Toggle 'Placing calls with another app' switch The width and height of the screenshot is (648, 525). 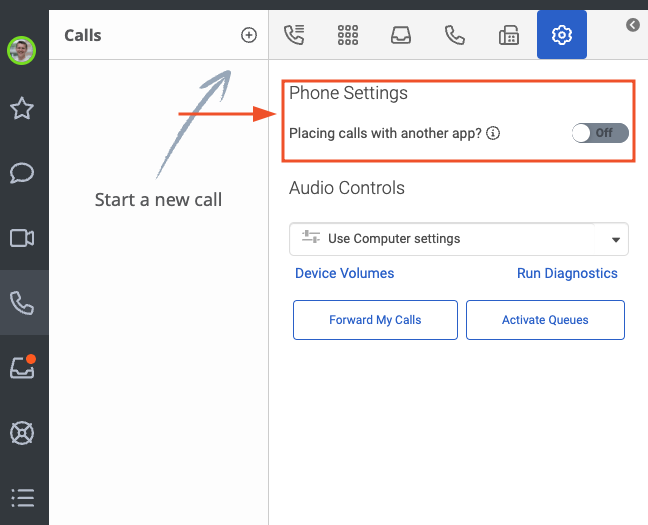click(600, 133)
